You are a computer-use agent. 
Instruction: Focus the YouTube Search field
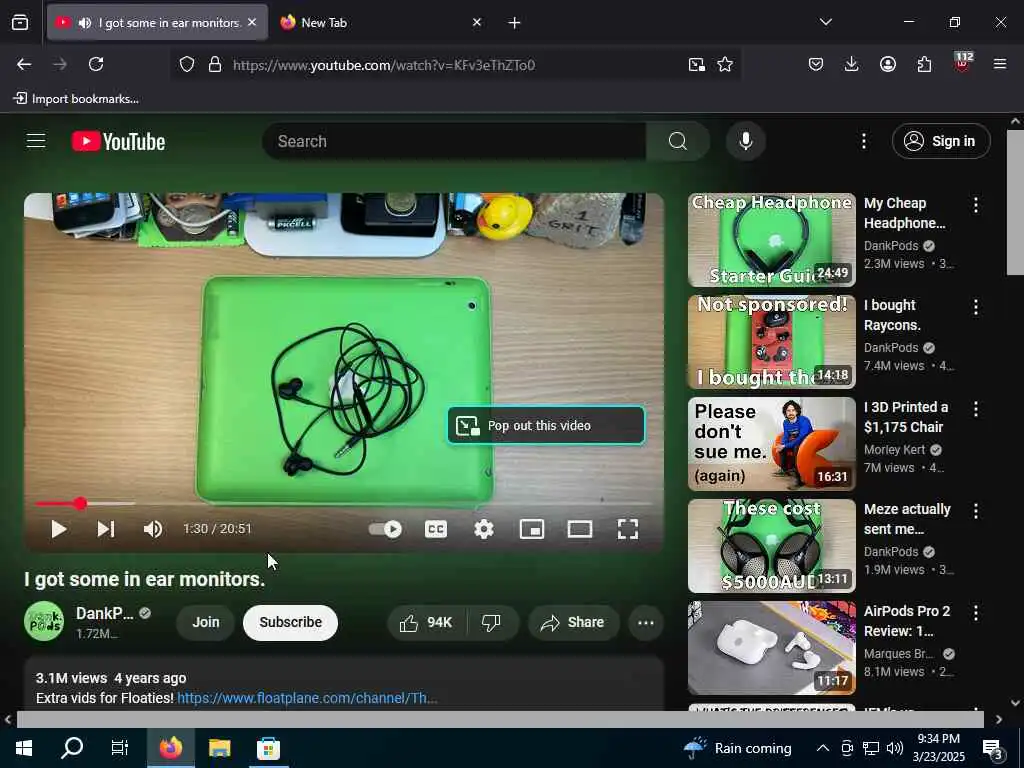click(454, 141)
